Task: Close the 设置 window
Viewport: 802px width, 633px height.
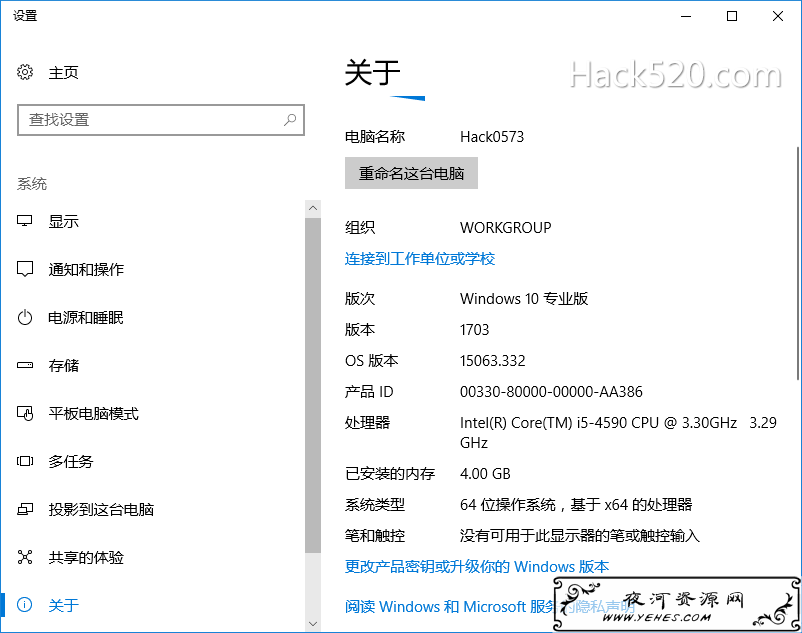Action: click(x=778, y=16)
